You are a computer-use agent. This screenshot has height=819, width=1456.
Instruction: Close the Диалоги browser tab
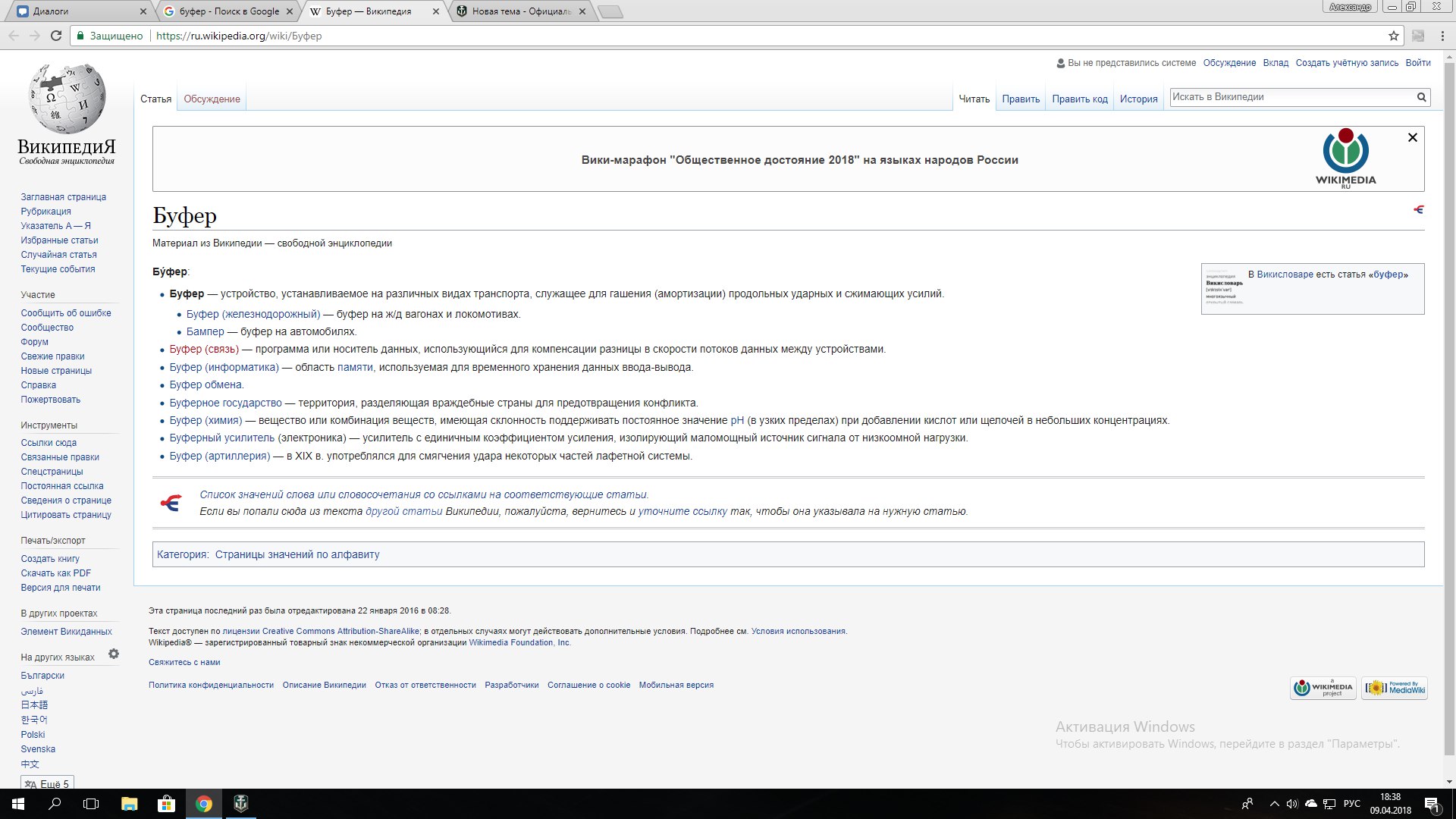(143, 11)
